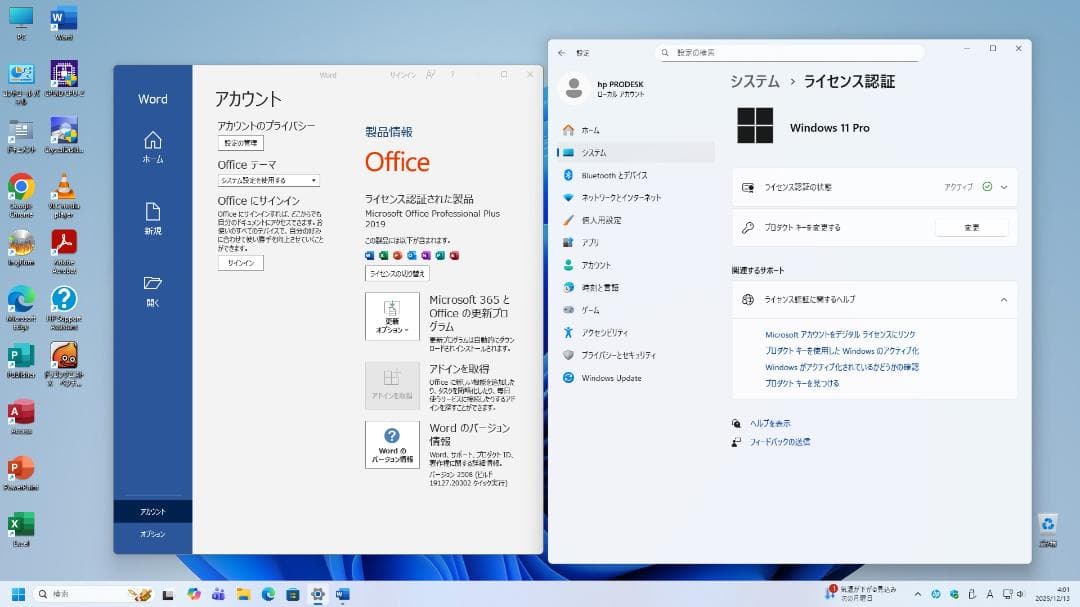Open Windows Update in Settings navigation
Screen dimensions: 1080x607
click(x=636, y=378)
